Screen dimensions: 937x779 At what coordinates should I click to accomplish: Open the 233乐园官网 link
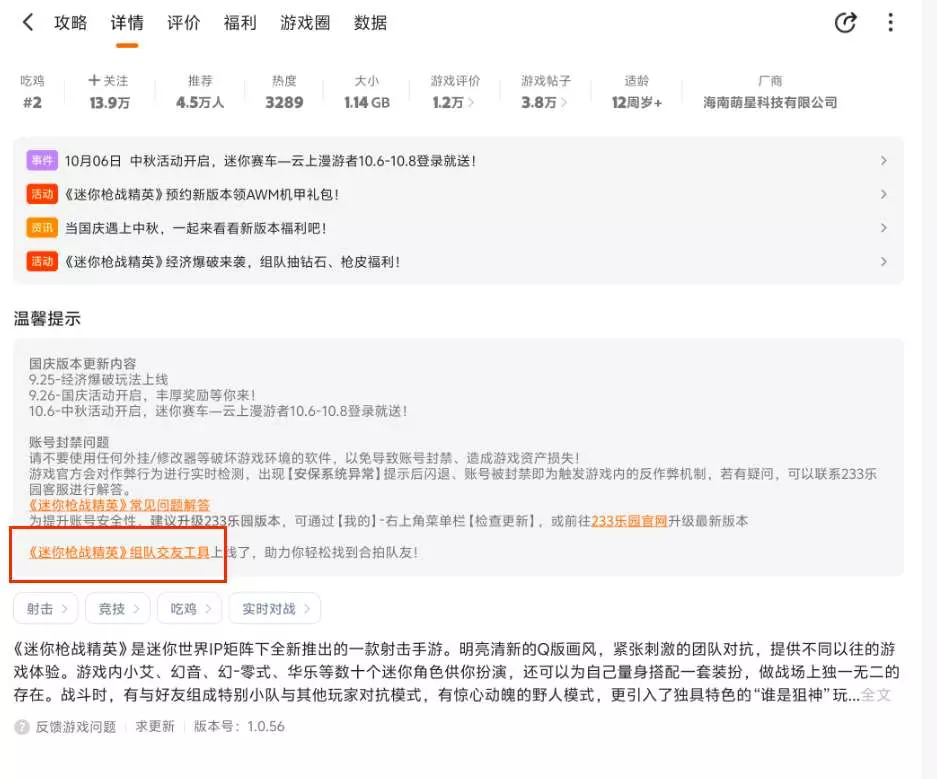[629, 521]
